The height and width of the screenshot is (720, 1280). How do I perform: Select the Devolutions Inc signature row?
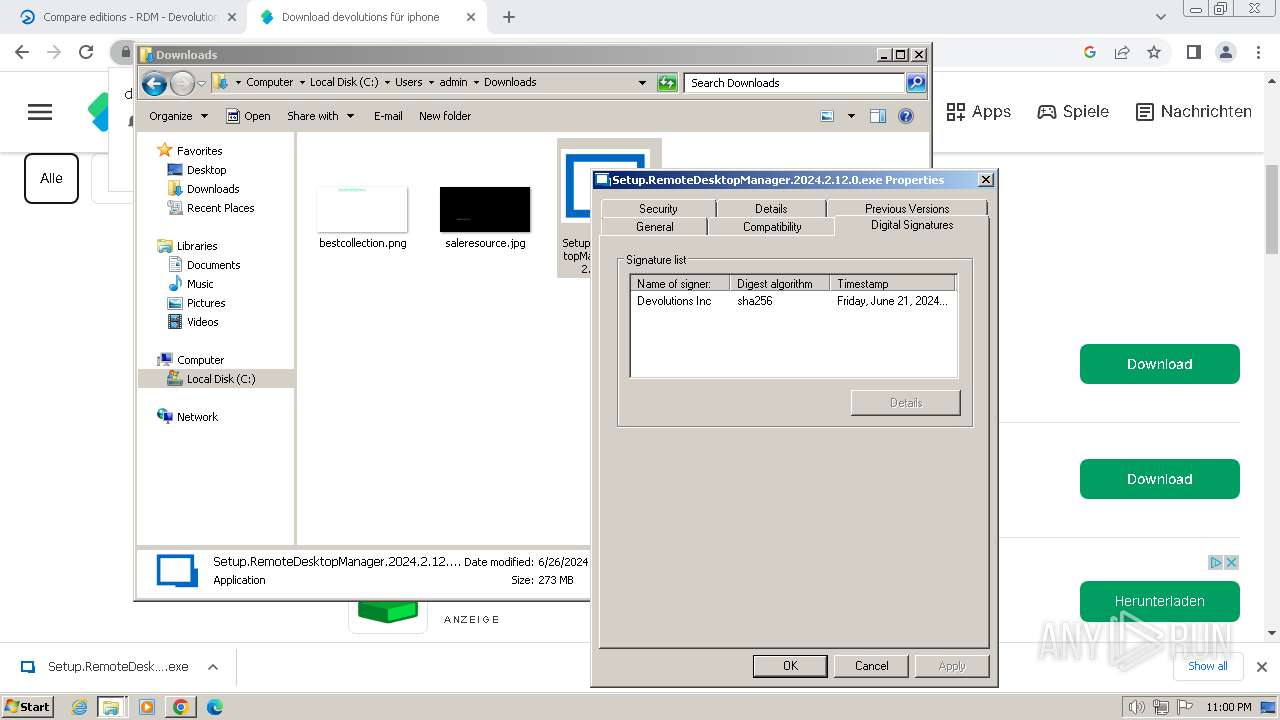click(793, 301)
